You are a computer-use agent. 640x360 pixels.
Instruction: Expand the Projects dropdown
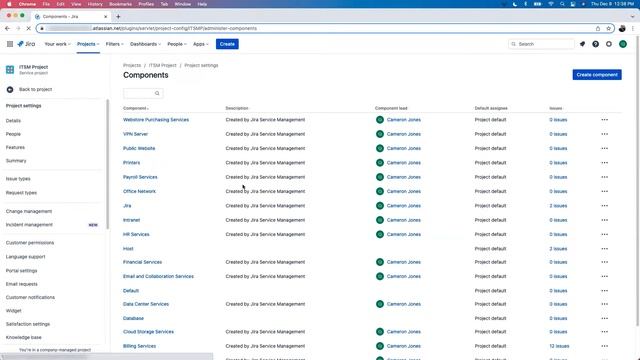[88, 44]
